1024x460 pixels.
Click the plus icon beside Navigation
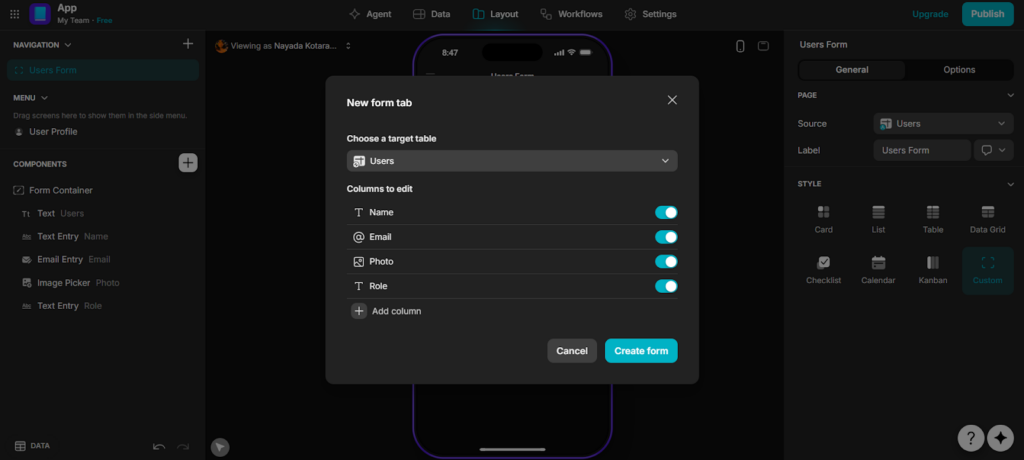[x=188, y=44]
